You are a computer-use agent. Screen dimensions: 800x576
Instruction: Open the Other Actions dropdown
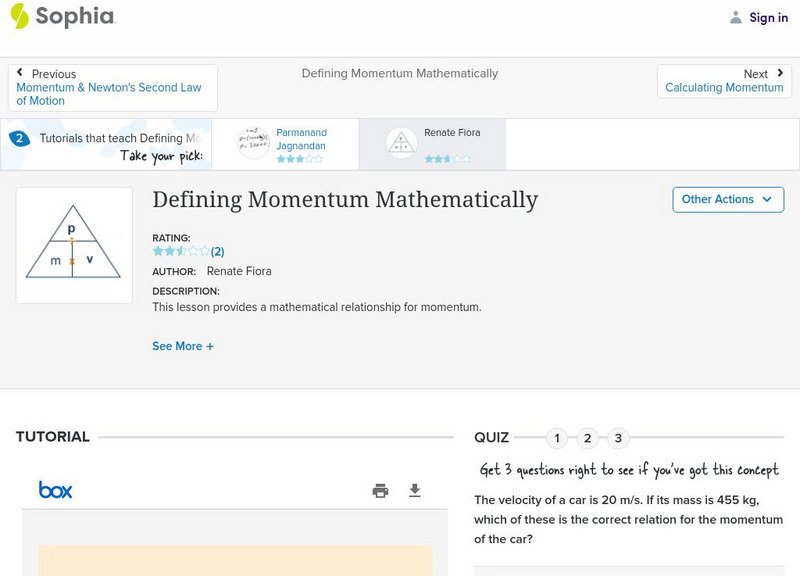point(728,199)
